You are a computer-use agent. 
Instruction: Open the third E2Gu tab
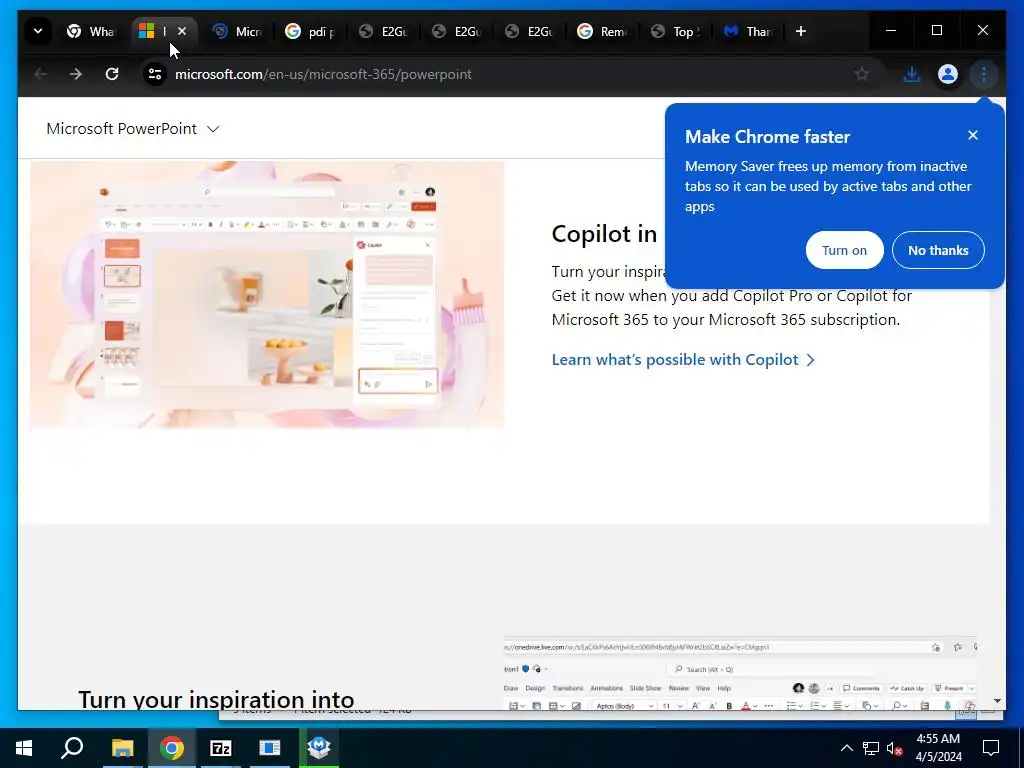click(x=530, y=31)
